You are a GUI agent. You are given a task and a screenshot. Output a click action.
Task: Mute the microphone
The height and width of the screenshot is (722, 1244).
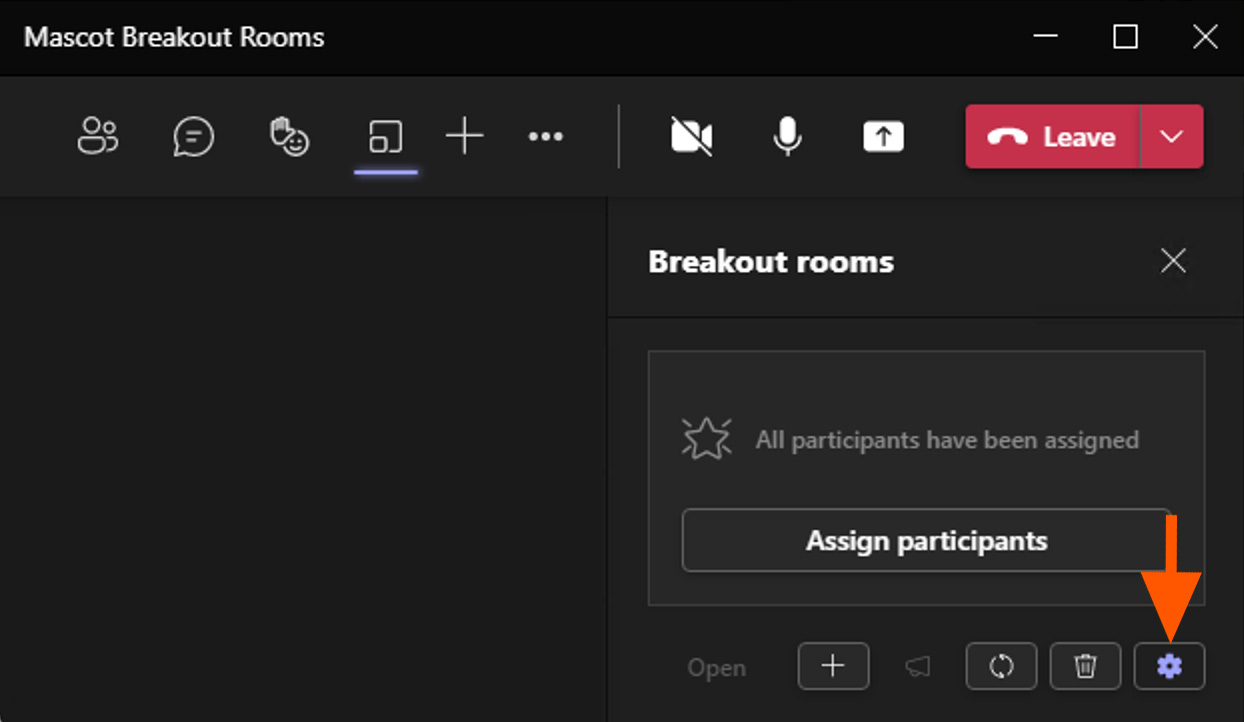point(788,136)
